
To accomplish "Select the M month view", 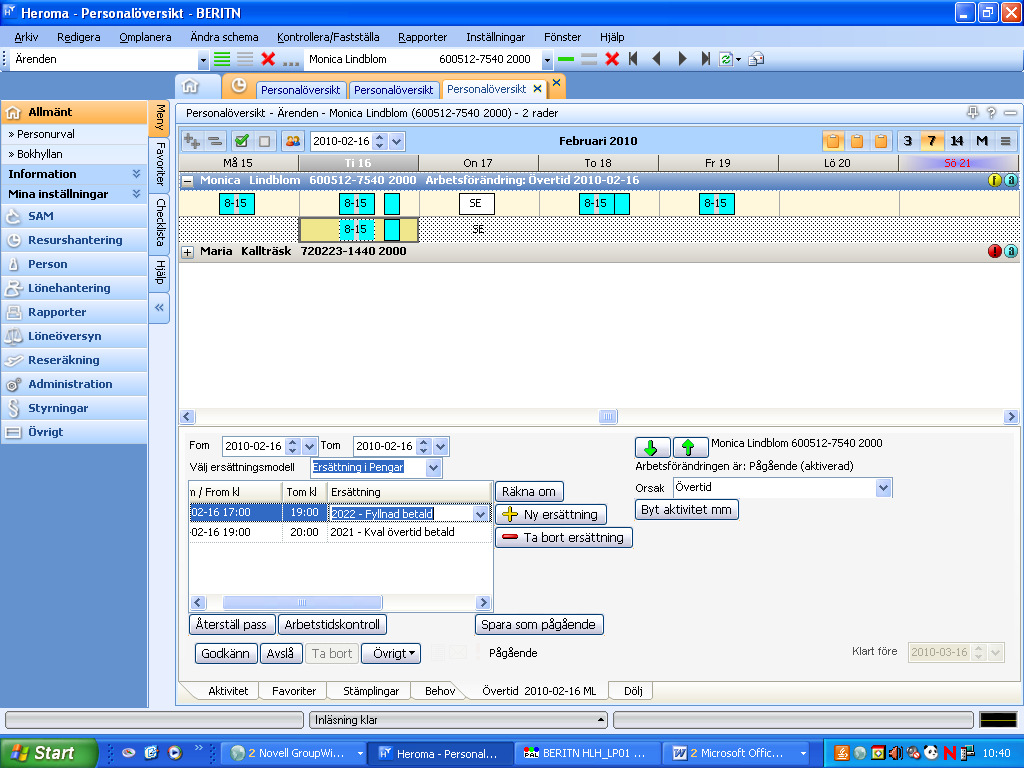I will coord(982,141).
